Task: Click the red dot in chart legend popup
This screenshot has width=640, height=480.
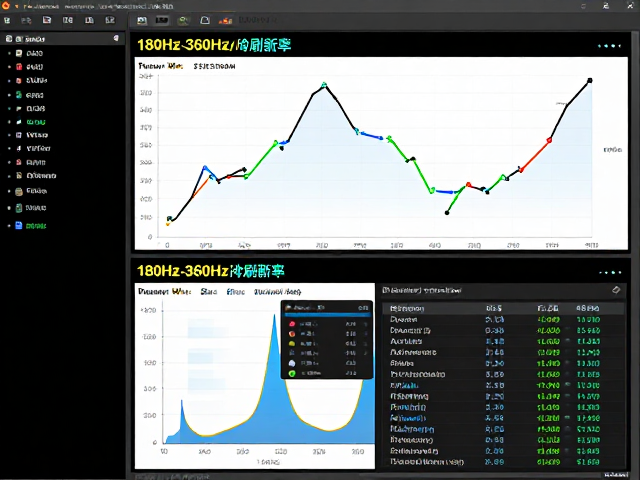Action: [x=292, y=324]
